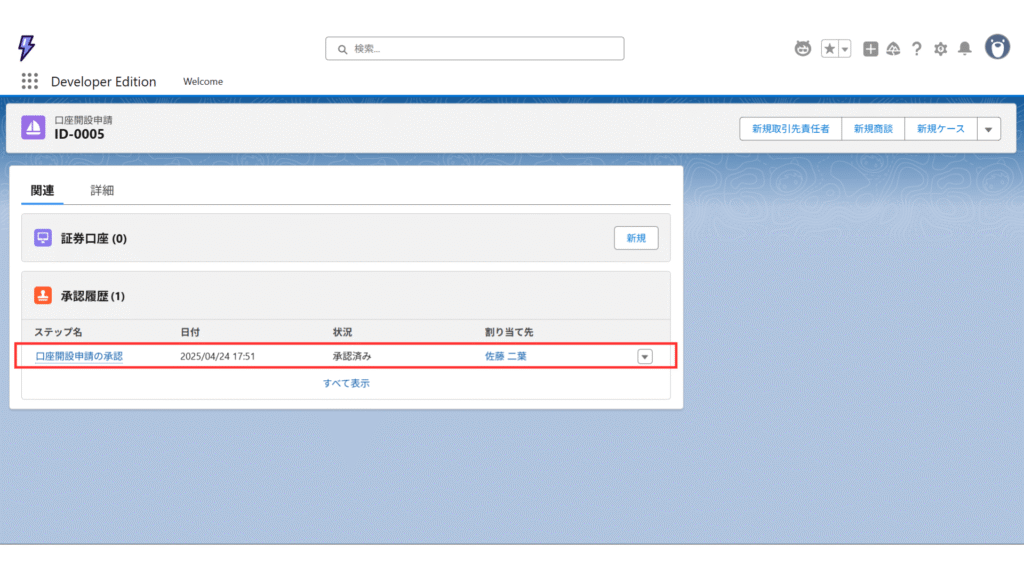
Task: Click the 割り当て先 column header
Action: tap(509, 332)
